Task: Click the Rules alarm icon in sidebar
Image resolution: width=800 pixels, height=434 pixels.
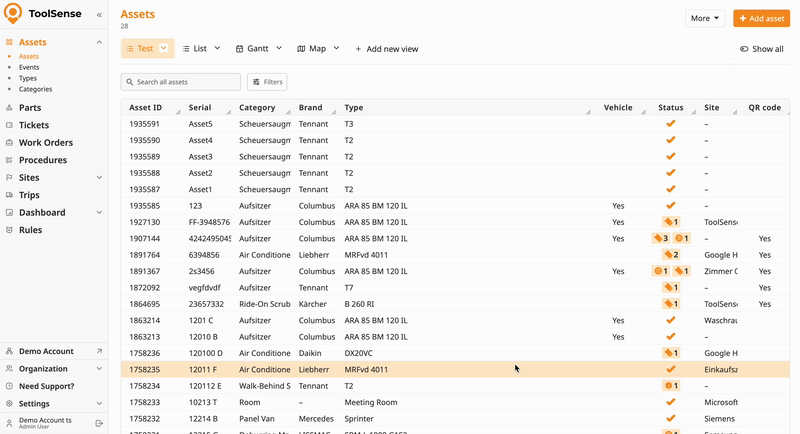Action: (x=9, y=230)
